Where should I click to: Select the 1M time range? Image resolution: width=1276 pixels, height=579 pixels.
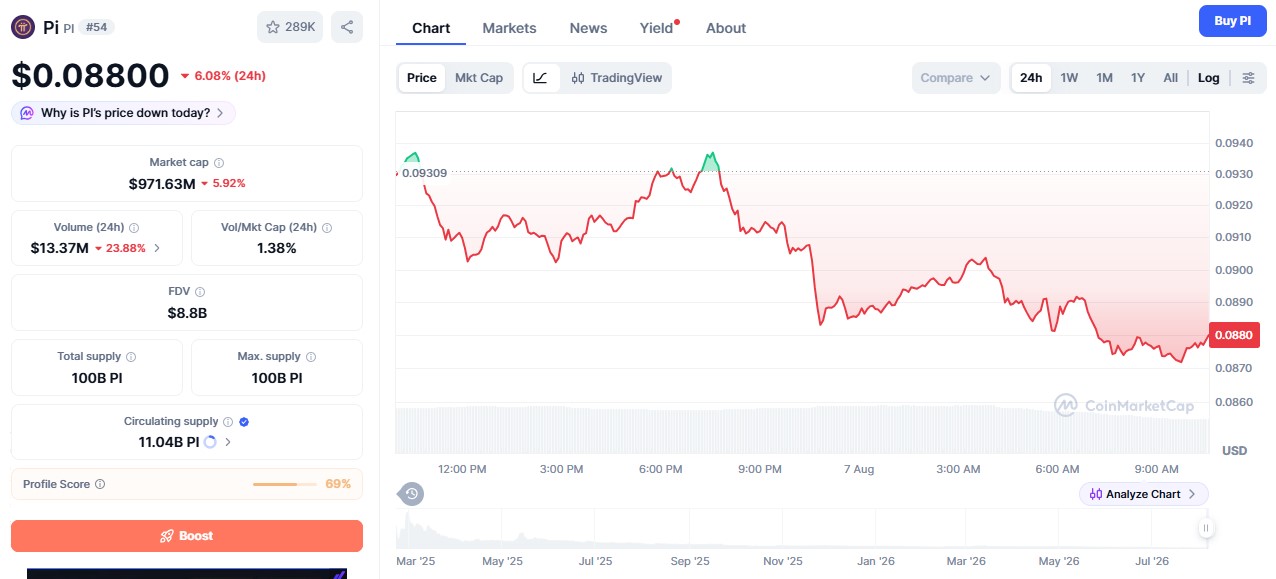(x=1104, y=78)
